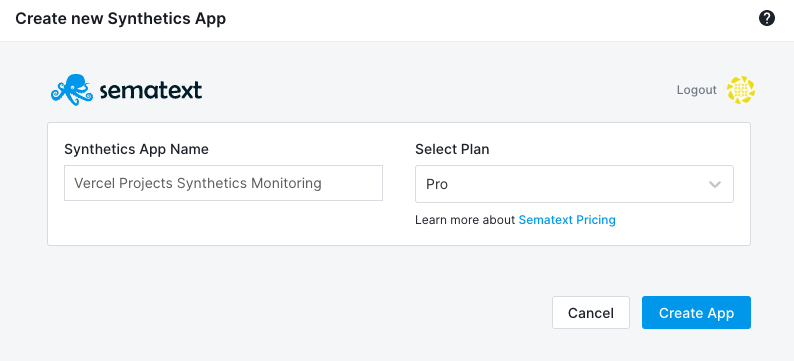Click the Learn more about text
The width and height of the screenshot is (794, 361).
(465, 220)
